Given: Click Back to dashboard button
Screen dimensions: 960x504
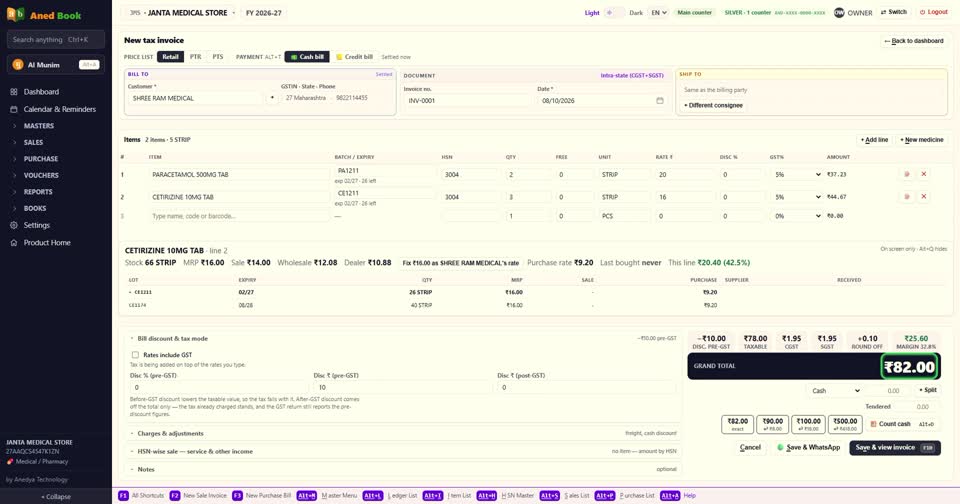Looking at the screenshot, I should (914, 41).
